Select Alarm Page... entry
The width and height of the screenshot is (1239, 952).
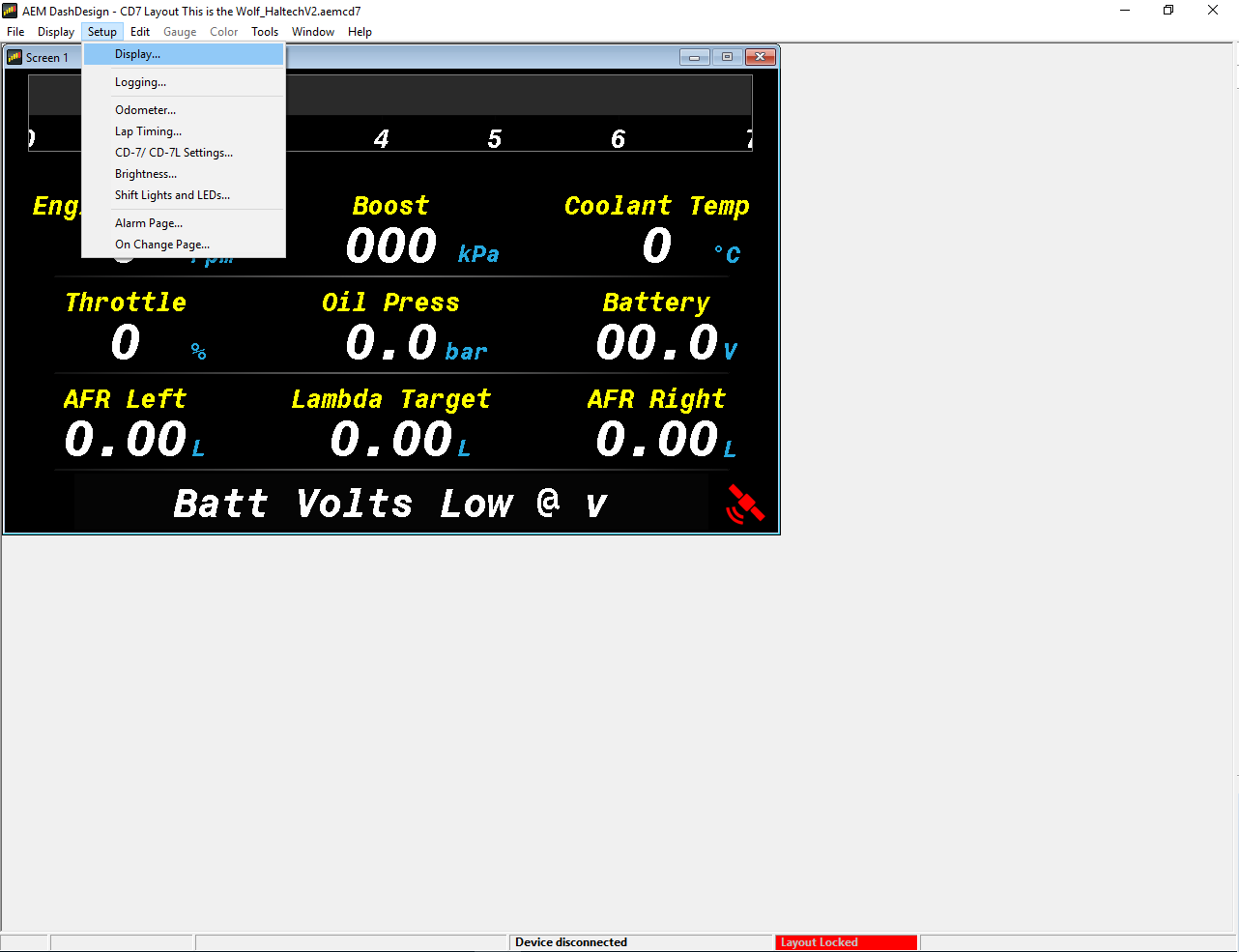tap(184, 223)
